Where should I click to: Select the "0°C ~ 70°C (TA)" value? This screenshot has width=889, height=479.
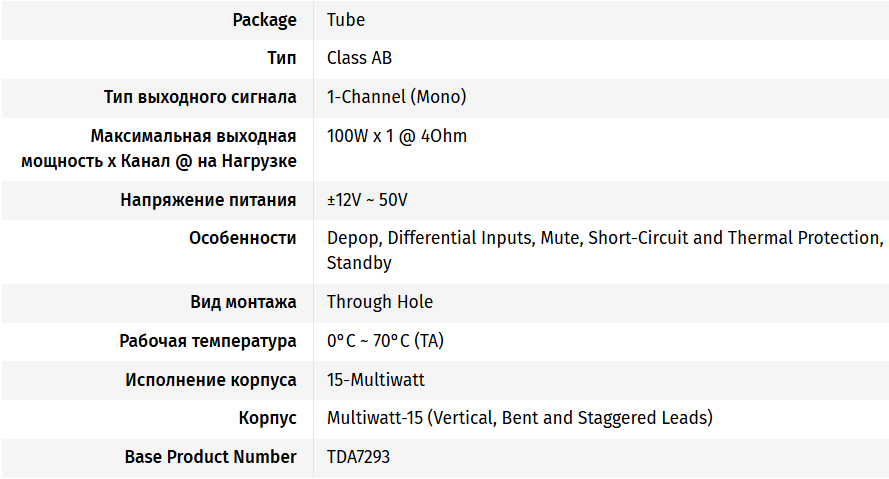point(385,341)
